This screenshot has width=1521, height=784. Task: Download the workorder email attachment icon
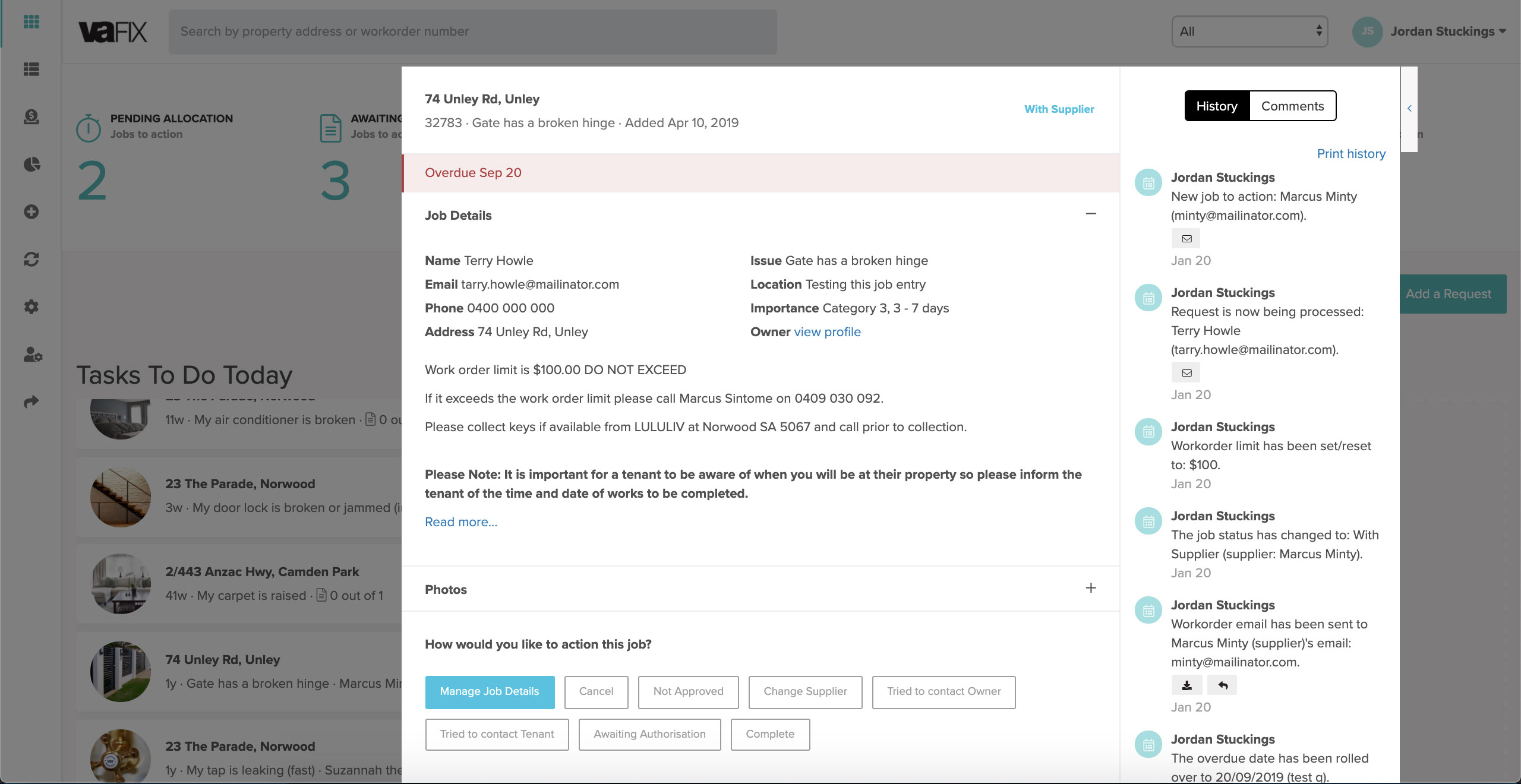(x=1186, y=685)
